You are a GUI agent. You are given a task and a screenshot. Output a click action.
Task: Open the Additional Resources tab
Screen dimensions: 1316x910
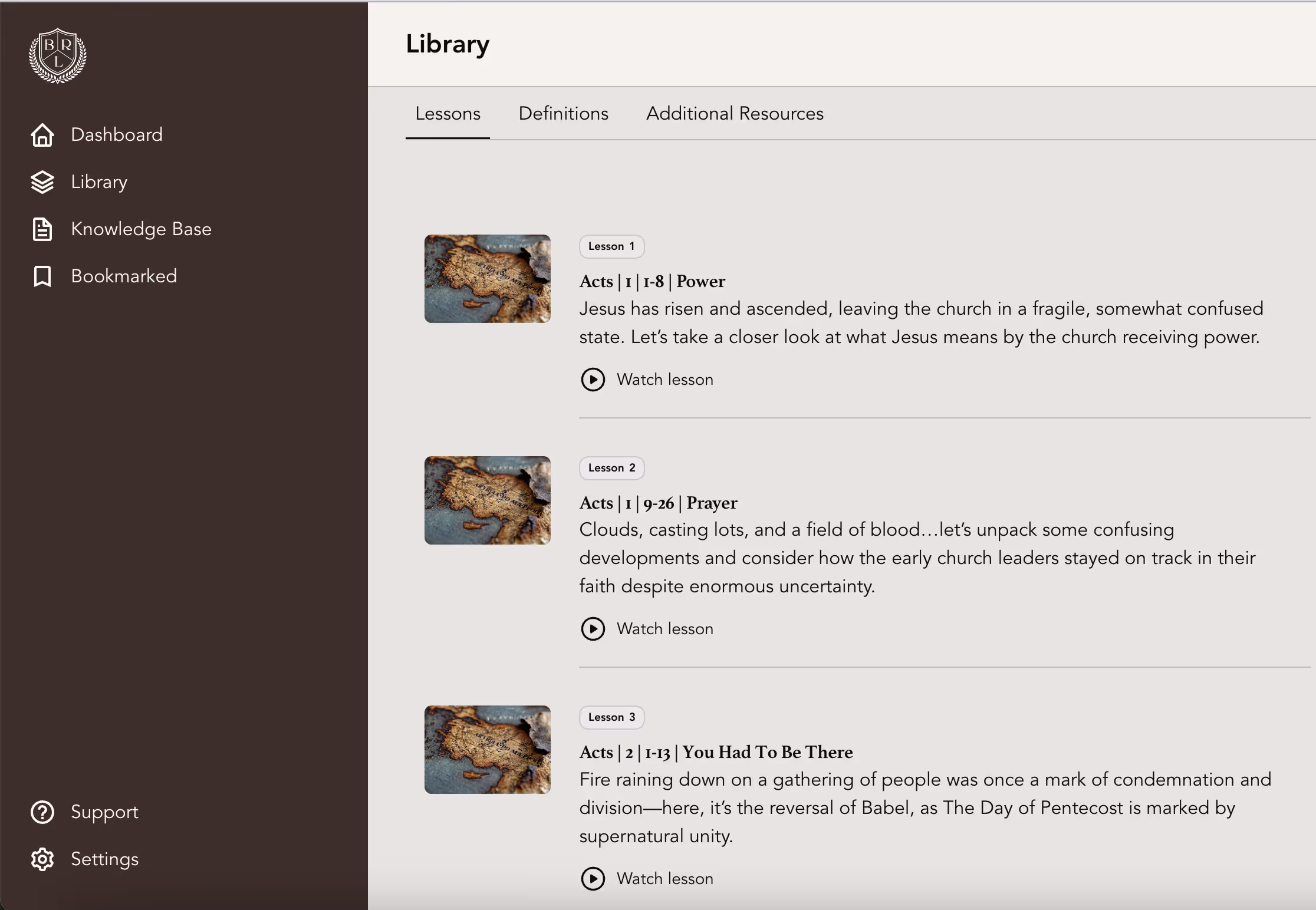coord(735,114)
